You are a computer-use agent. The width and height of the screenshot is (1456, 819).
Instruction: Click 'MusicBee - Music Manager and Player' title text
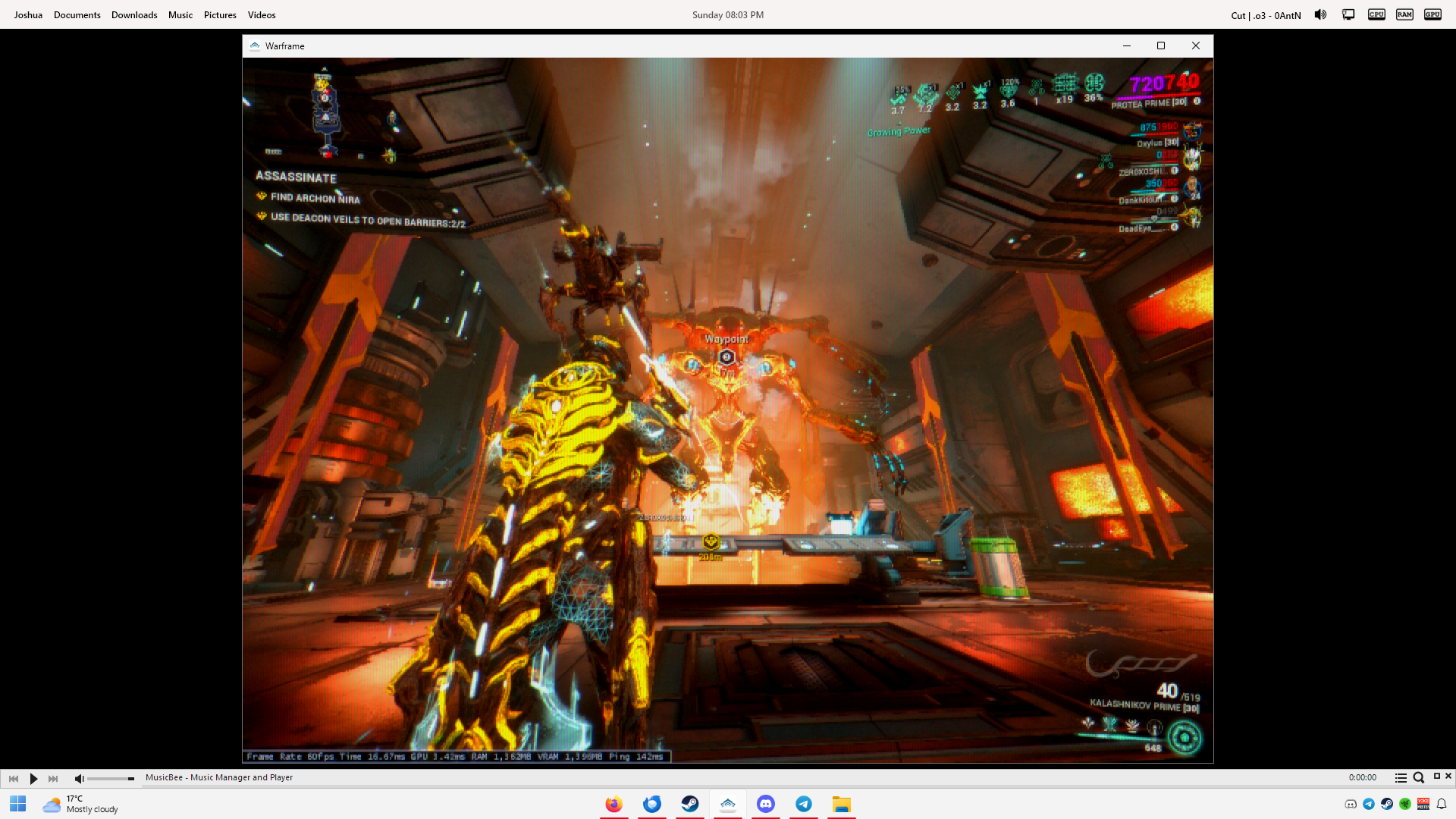tap(219, 777)
